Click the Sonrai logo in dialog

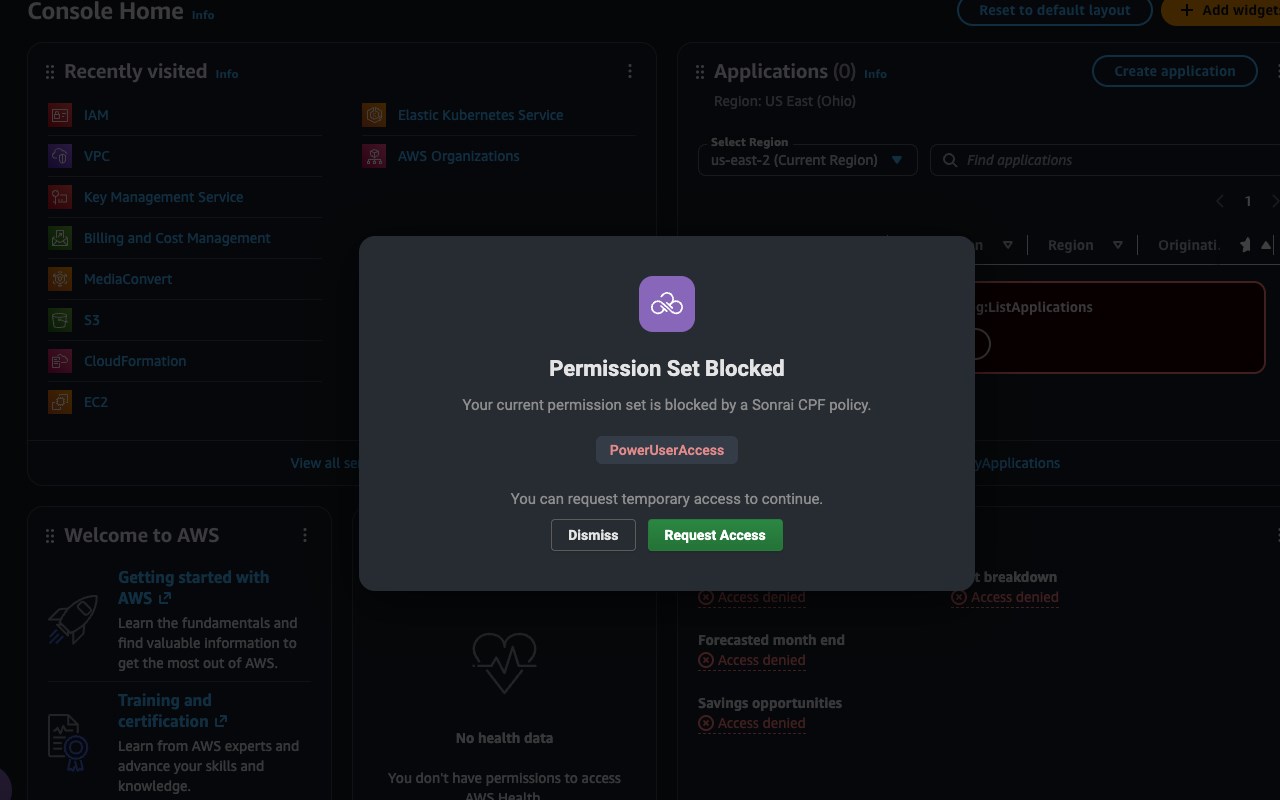point(667,304)
